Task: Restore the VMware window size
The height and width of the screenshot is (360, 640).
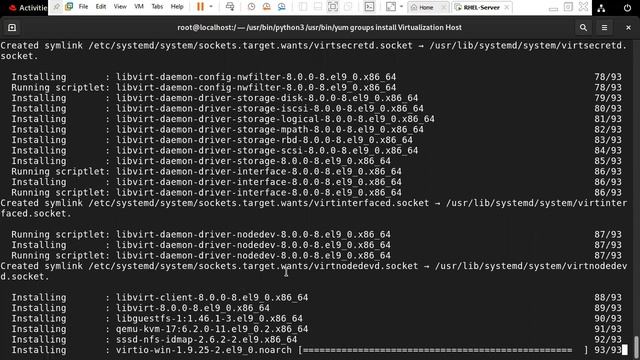Action: point(568,7)
